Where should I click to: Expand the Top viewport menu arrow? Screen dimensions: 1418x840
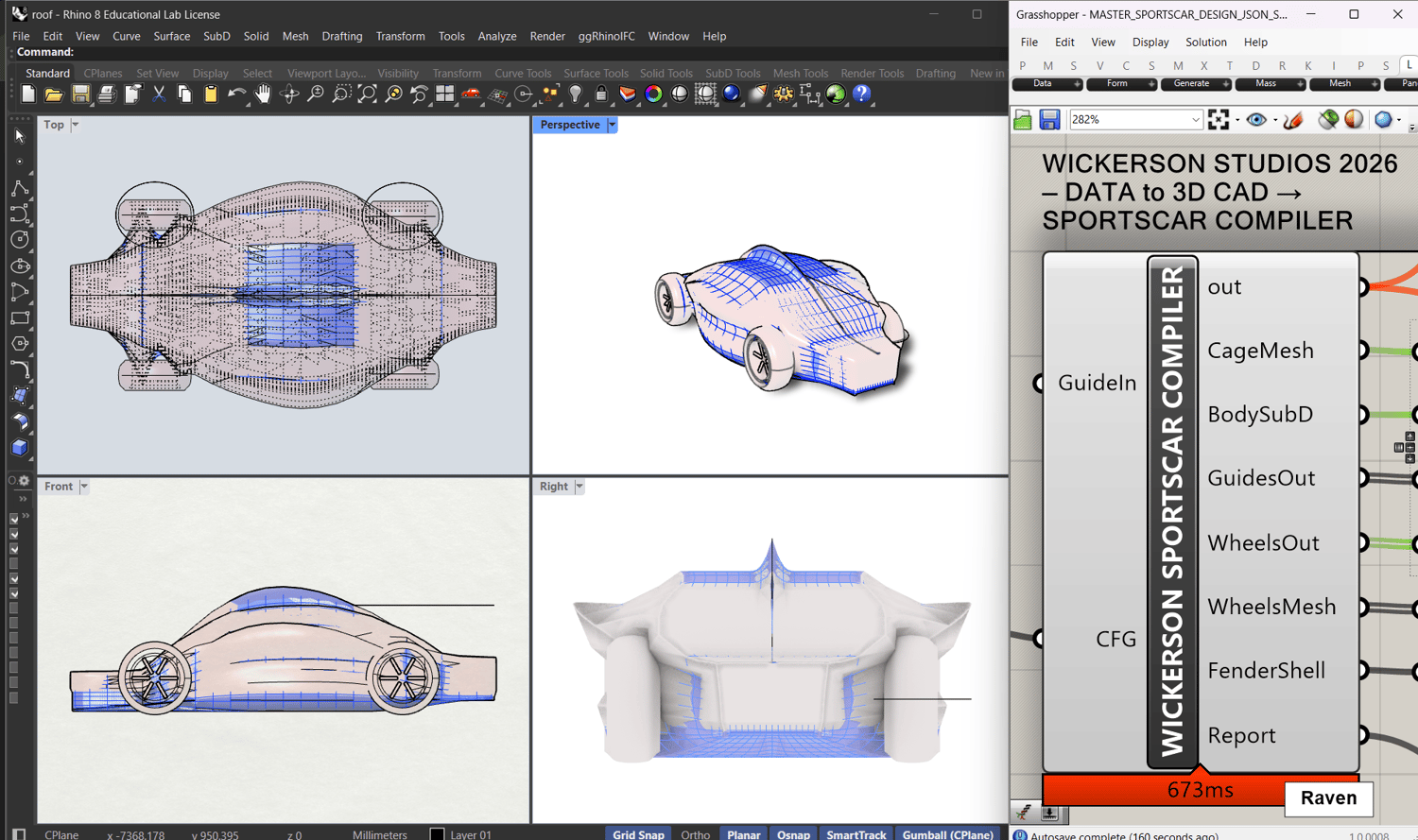click(76, 125)
